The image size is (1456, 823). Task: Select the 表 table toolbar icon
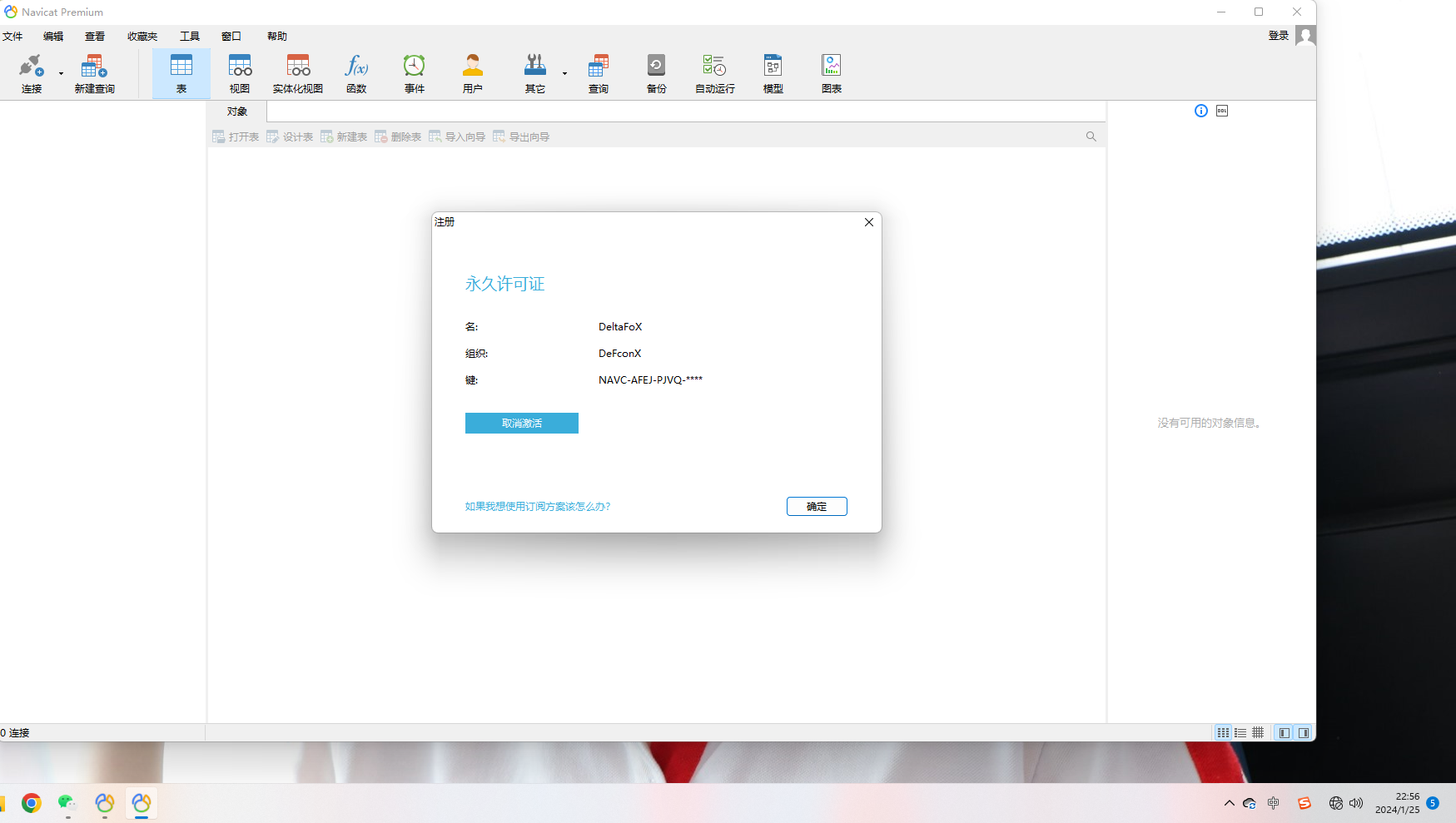click(181, 73)
